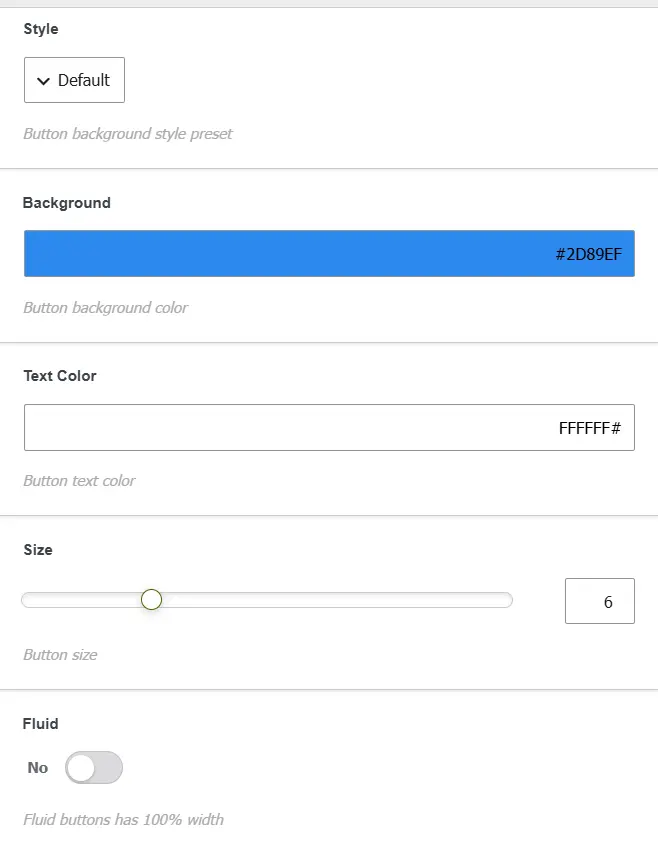Click the #2D89EF hex value text
This screenshot has width=658, height=845.
point(588,254)
